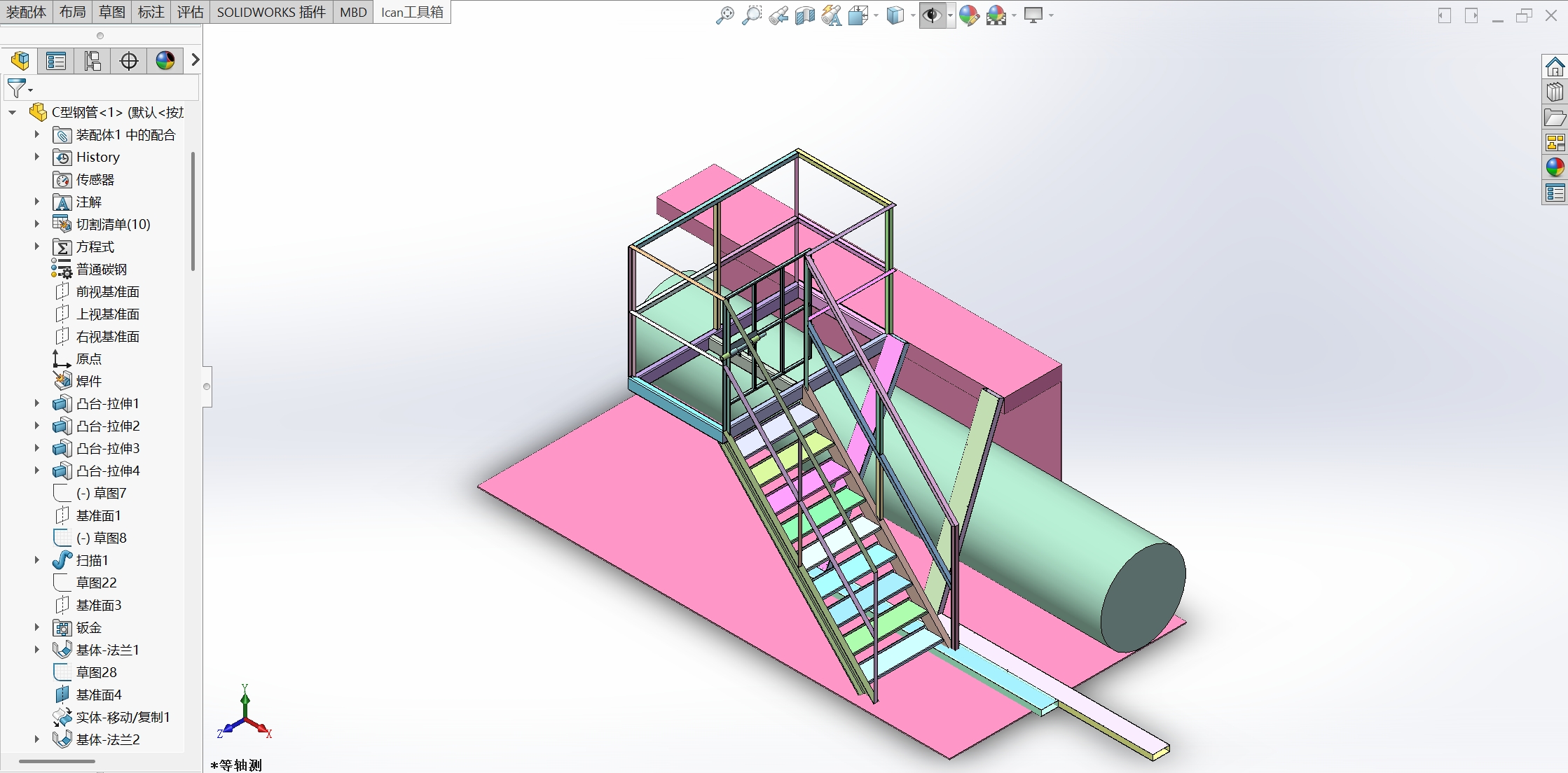Expand the 切割清单(10) tree node
The width and height of the screenshot is (1568, 773).
coord(37,224)
